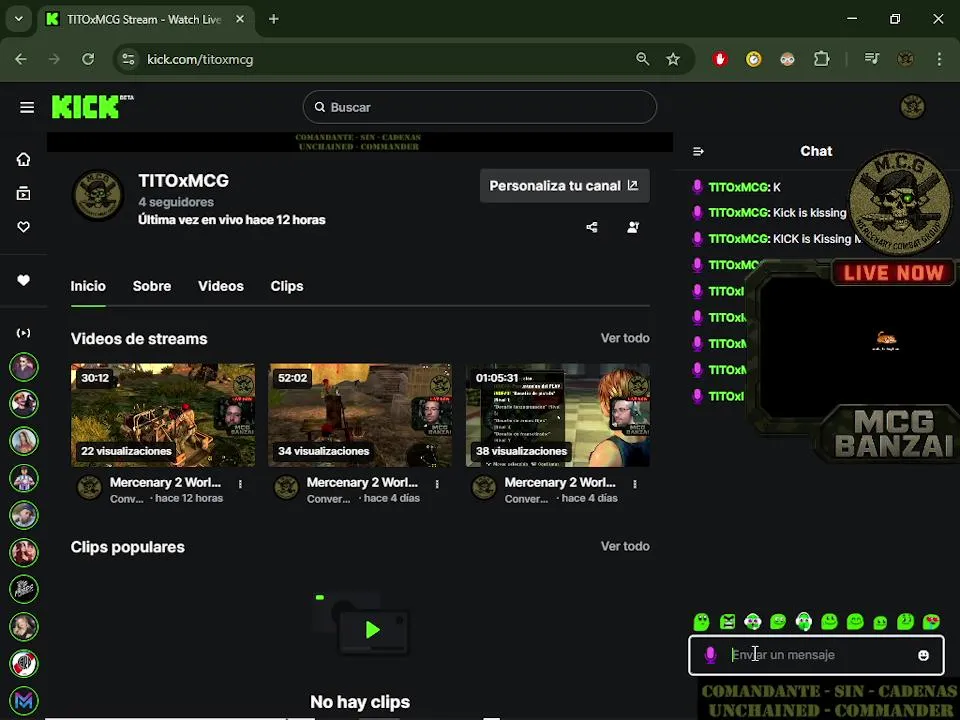Click the yellow clock extension icon

tap(754, 59)
